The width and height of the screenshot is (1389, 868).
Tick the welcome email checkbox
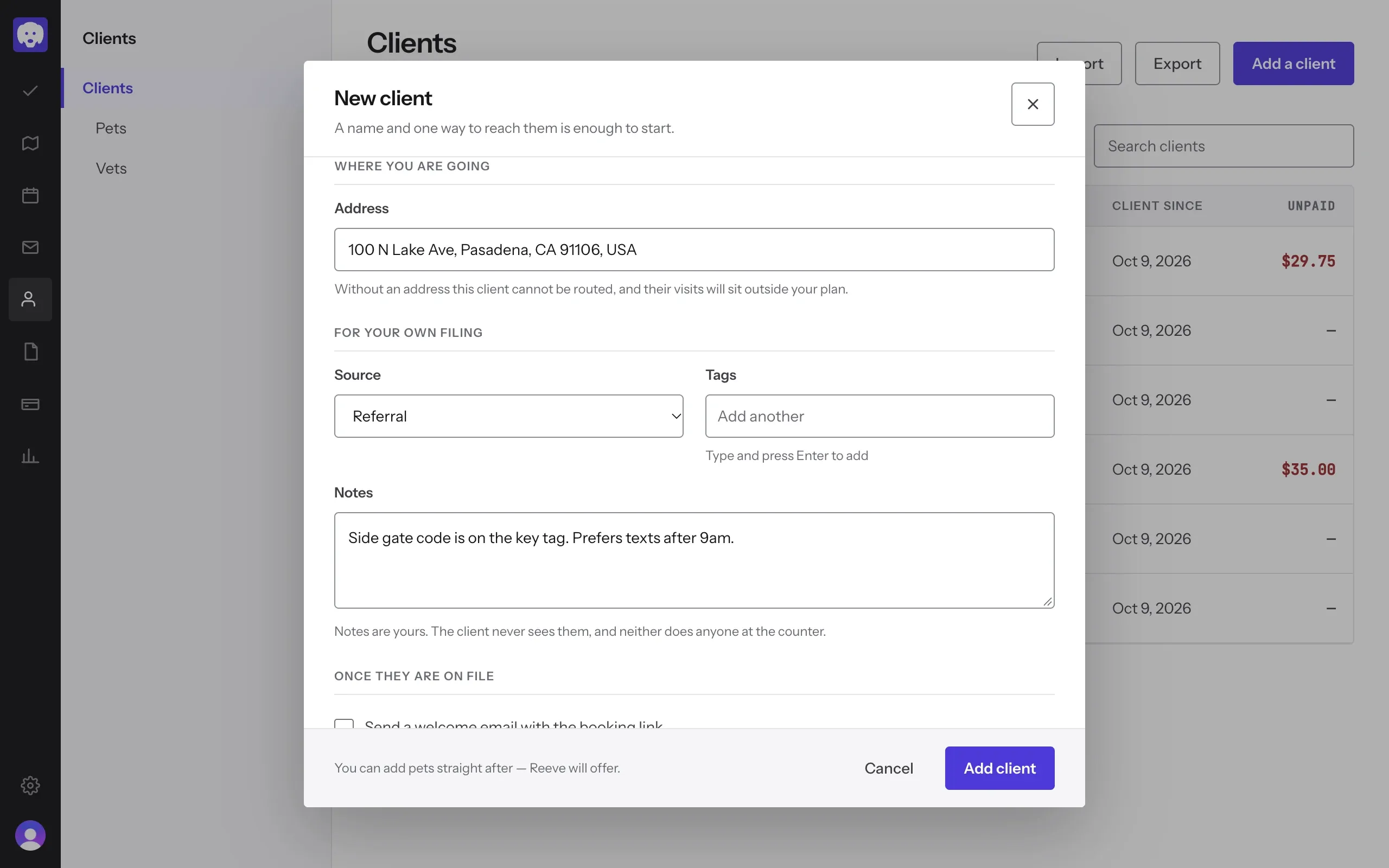coord(344,723)
